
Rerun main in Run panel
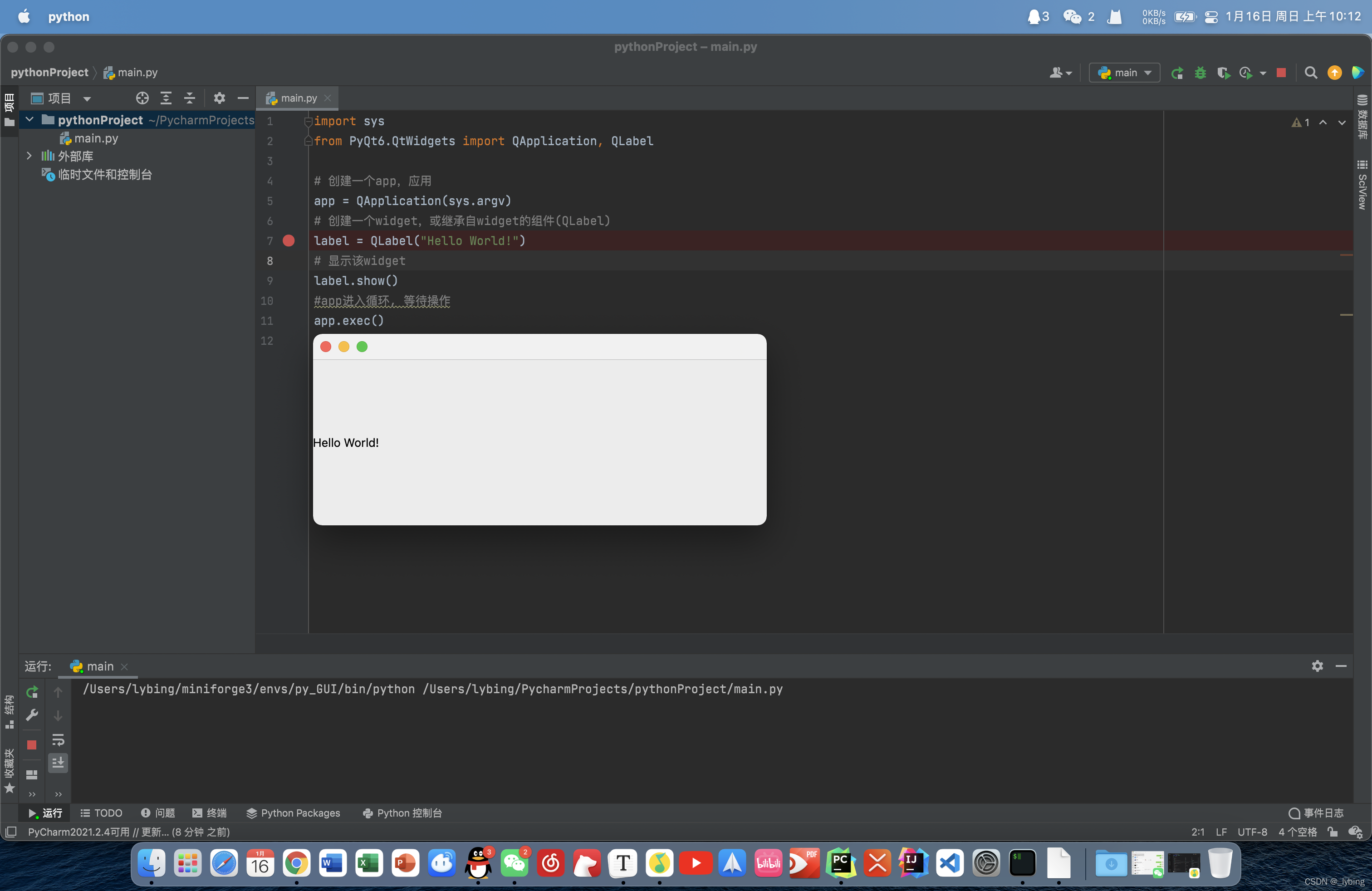[x=32, y=691]
